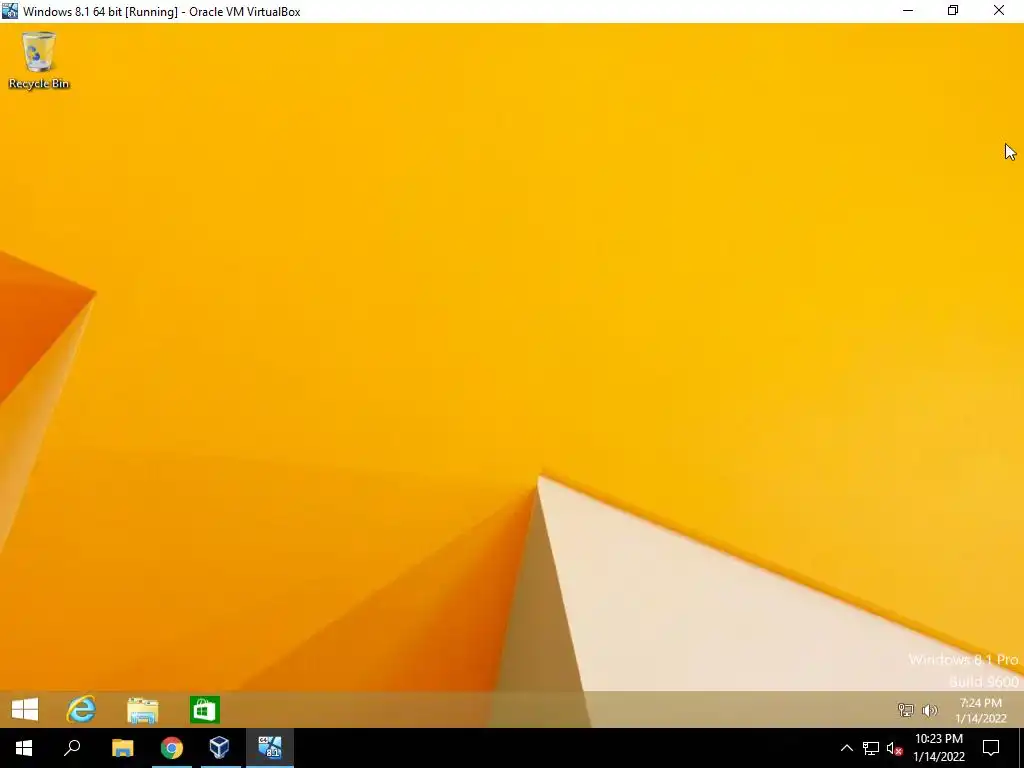The image size is (1024, 768).
Task: Click the VirtualBox window title bar icon
Action: (10, 10)
